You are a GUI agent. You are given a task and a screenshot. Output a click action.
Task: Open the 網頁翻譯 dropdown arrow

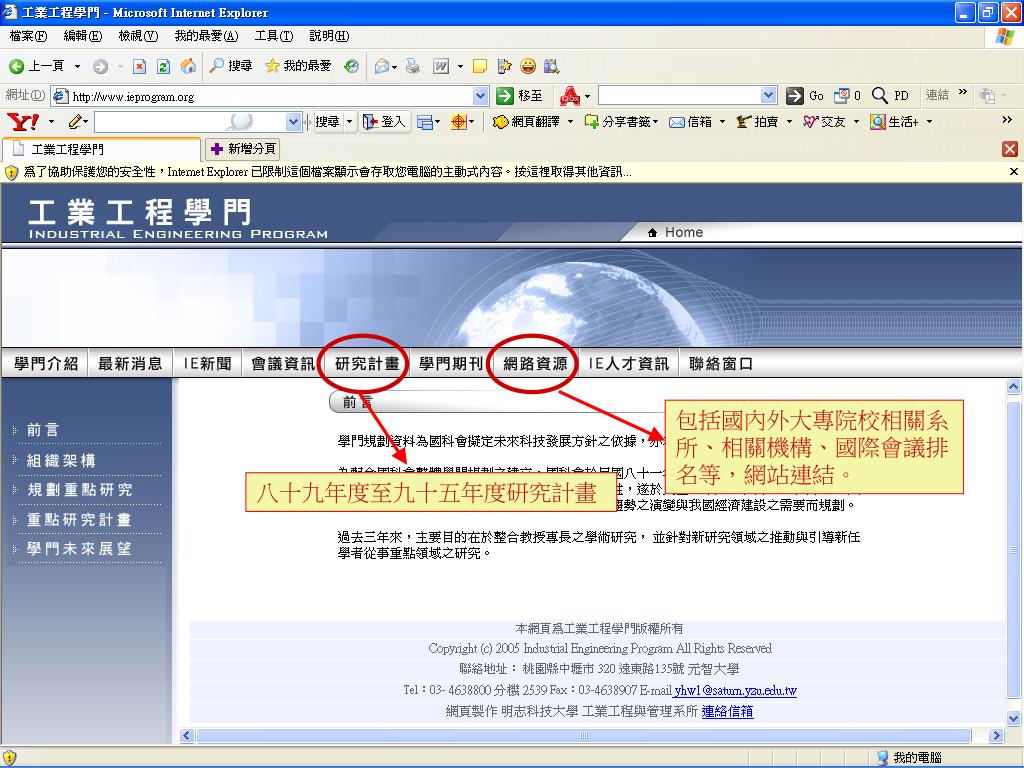[570, 121]
